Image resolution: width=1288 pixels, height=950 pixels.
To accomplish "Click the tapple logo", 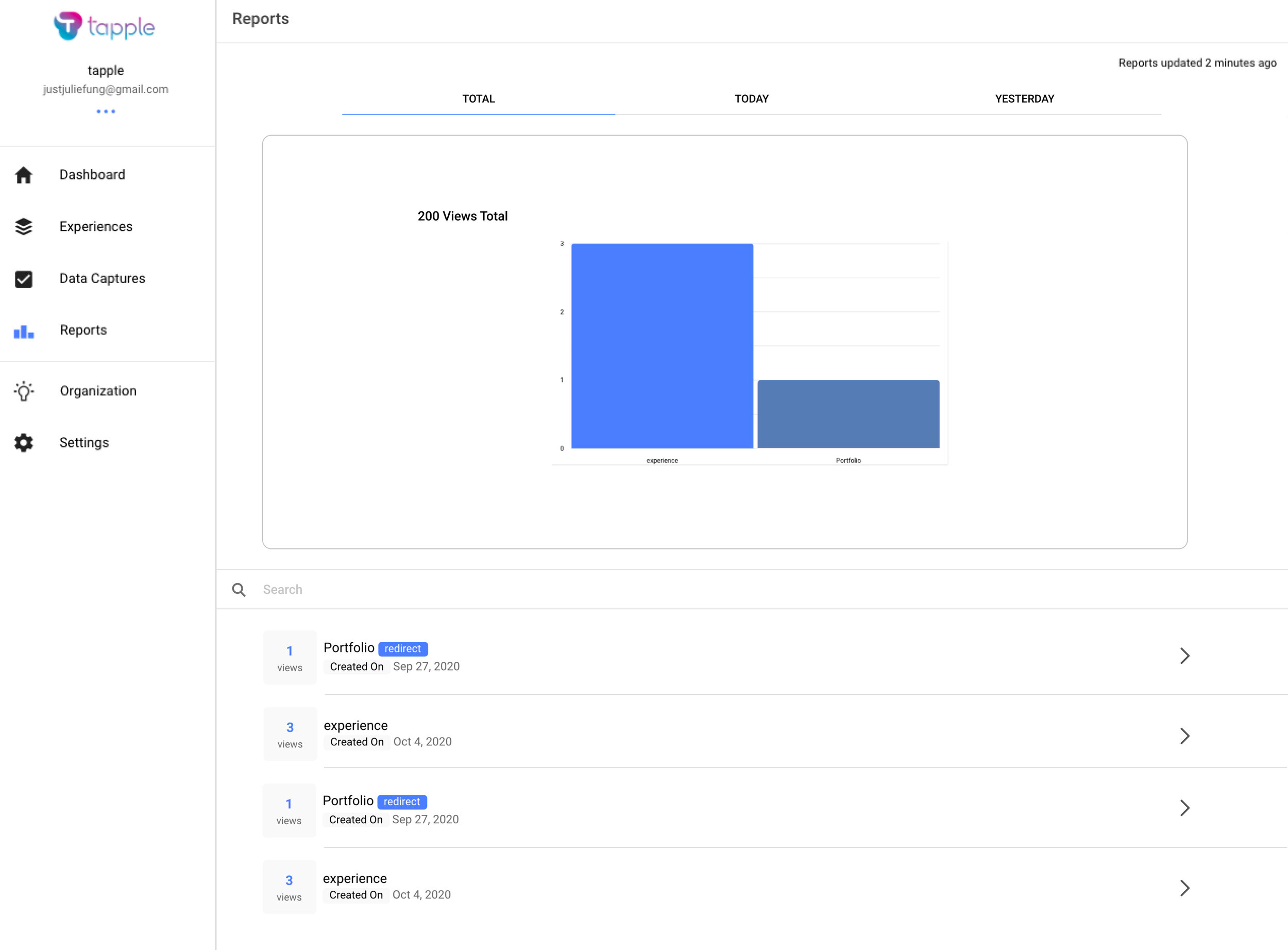I will 105,26.
